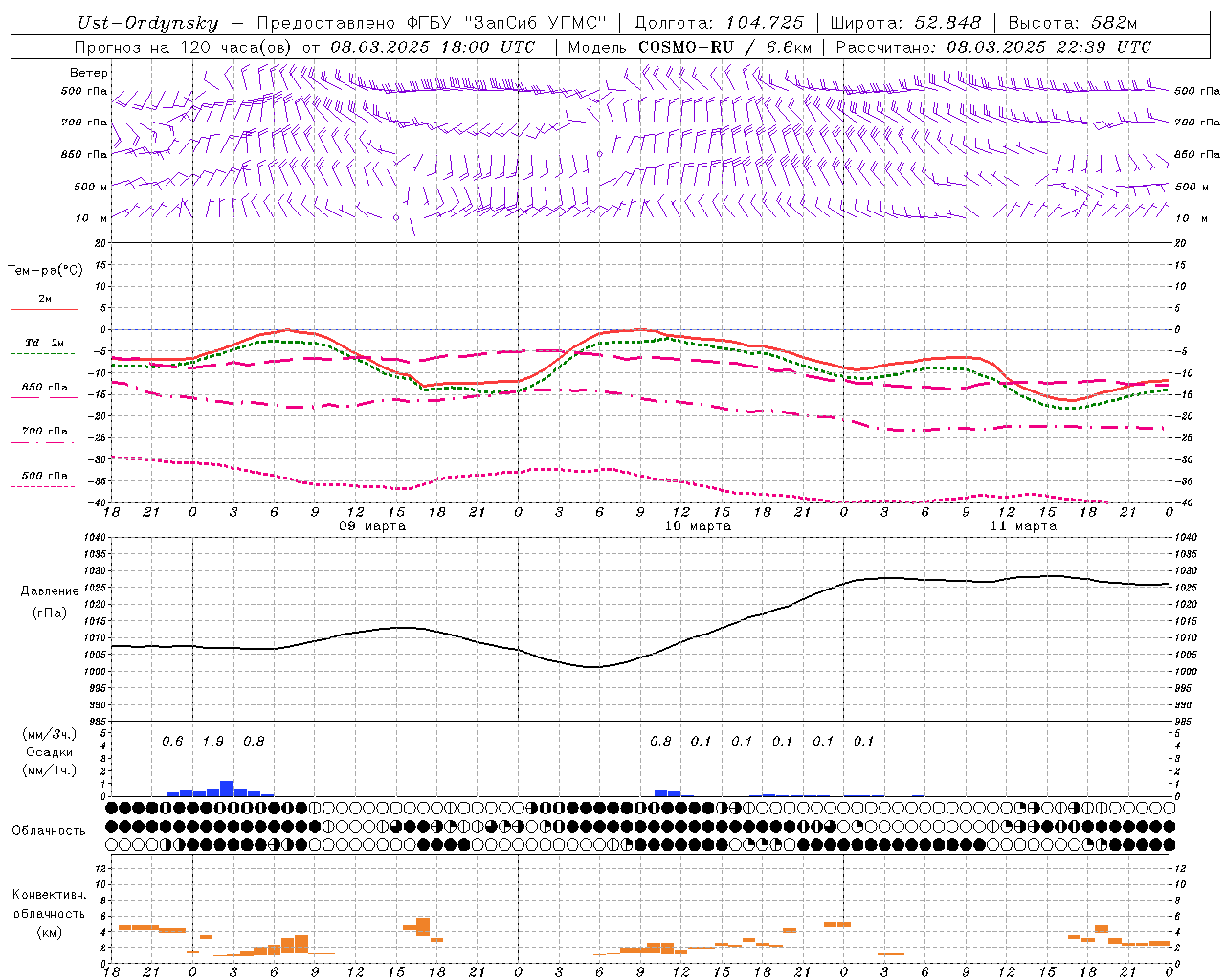
Task: Click the Широта: 52.848 value
Action: pyautogui.click(x=904, y=23)
